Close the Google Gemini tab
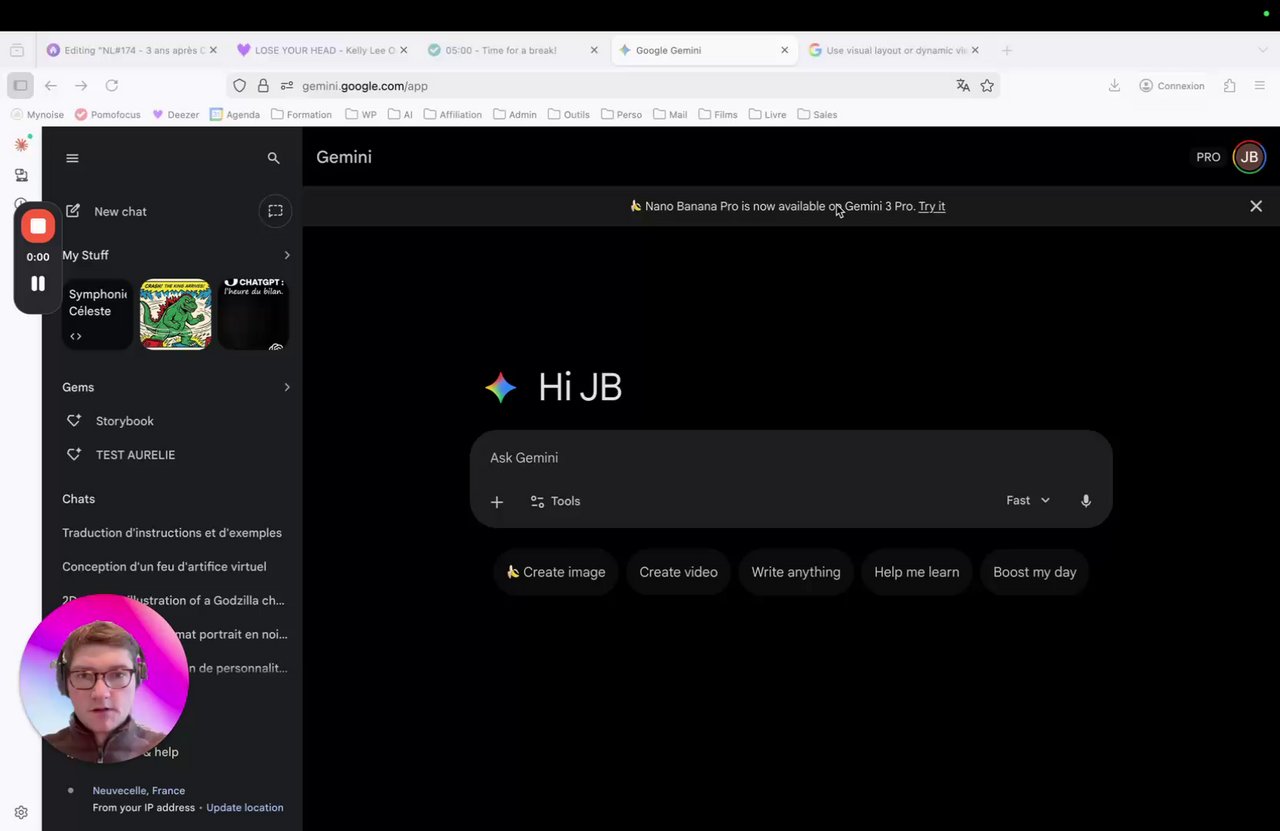The image size is (1280, 831). point(785,50)
